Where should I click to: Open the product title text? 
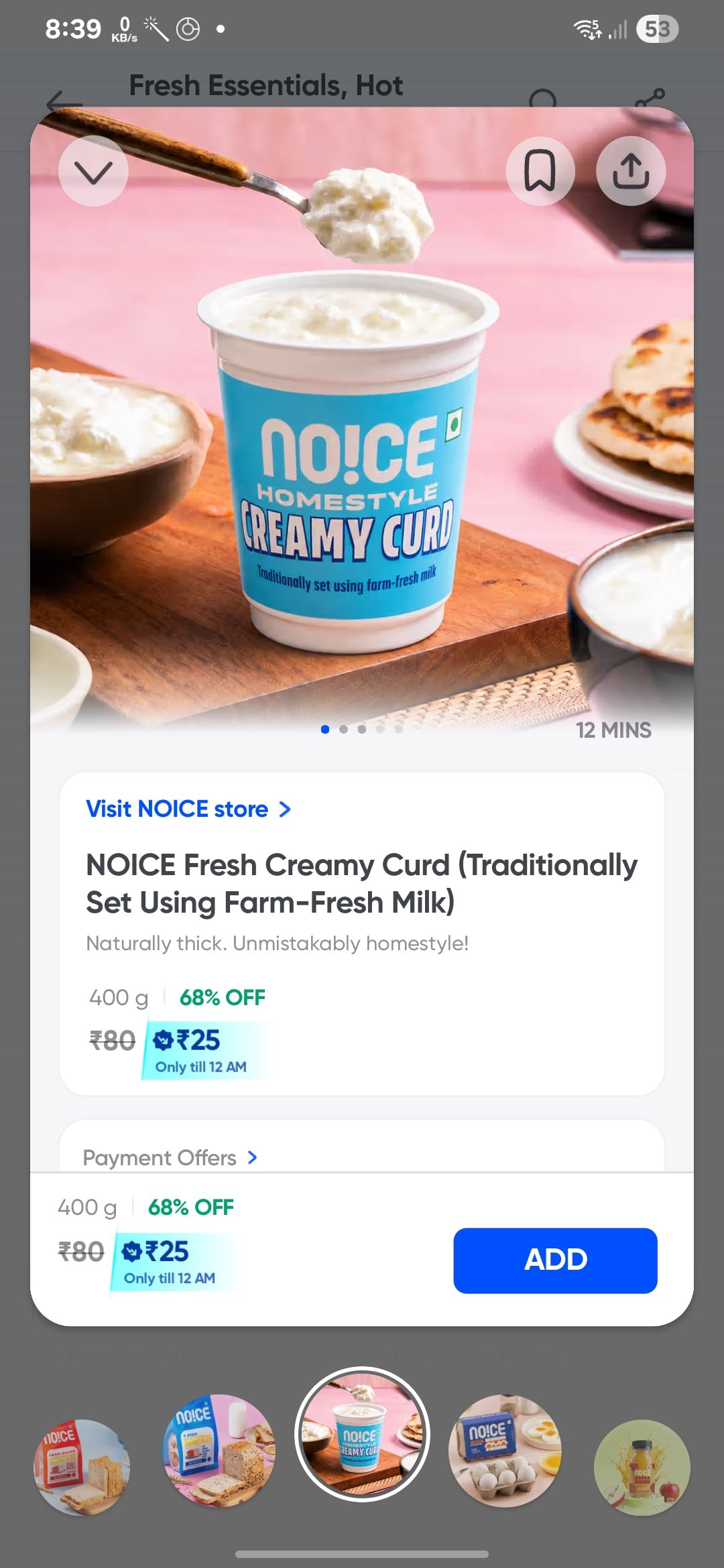pyautogui.click(x=362, y=883)
